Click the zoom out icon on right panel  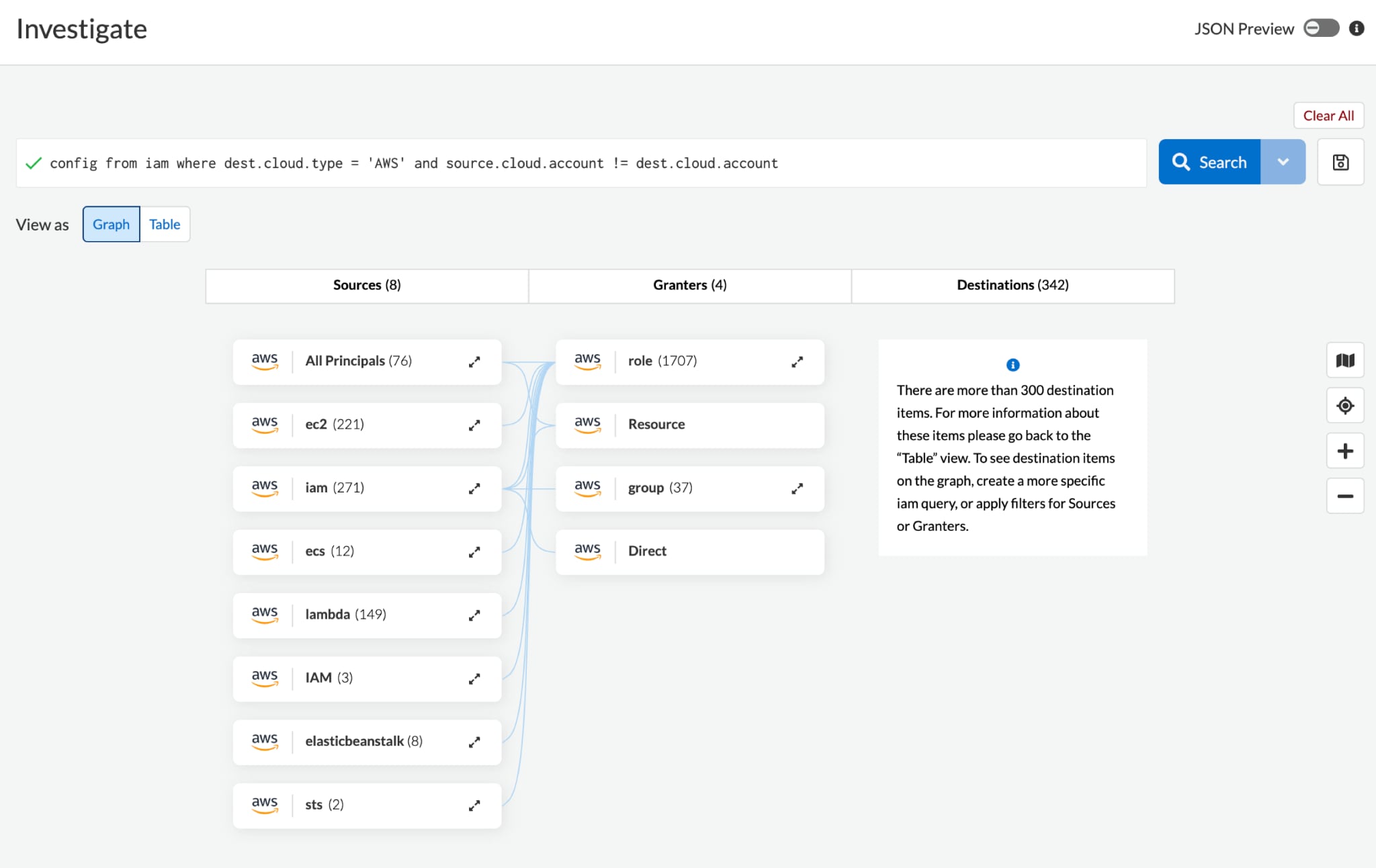(x=1345, y=495)
